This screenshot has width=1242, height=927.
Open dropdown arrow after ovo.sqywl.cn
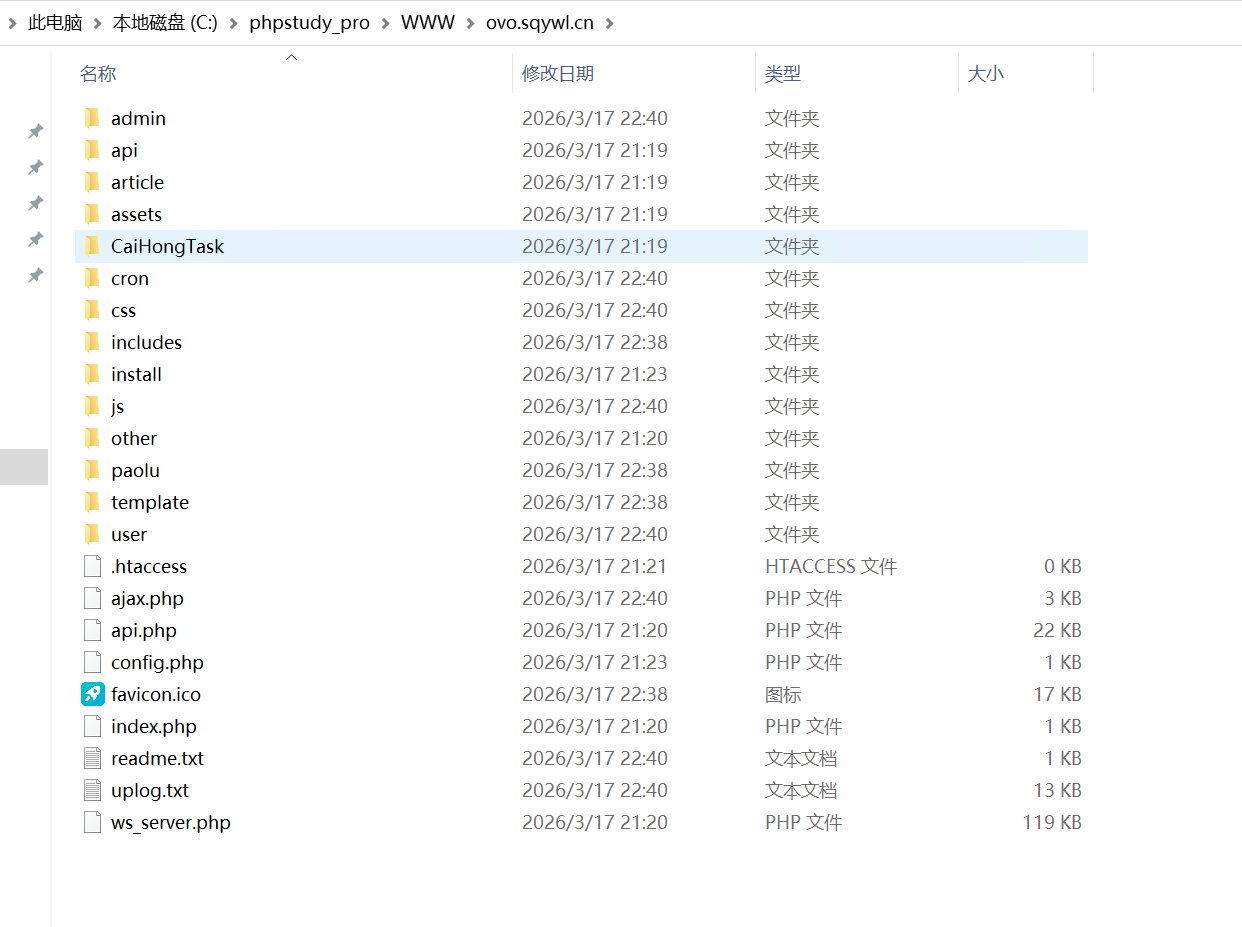(610, 23)
